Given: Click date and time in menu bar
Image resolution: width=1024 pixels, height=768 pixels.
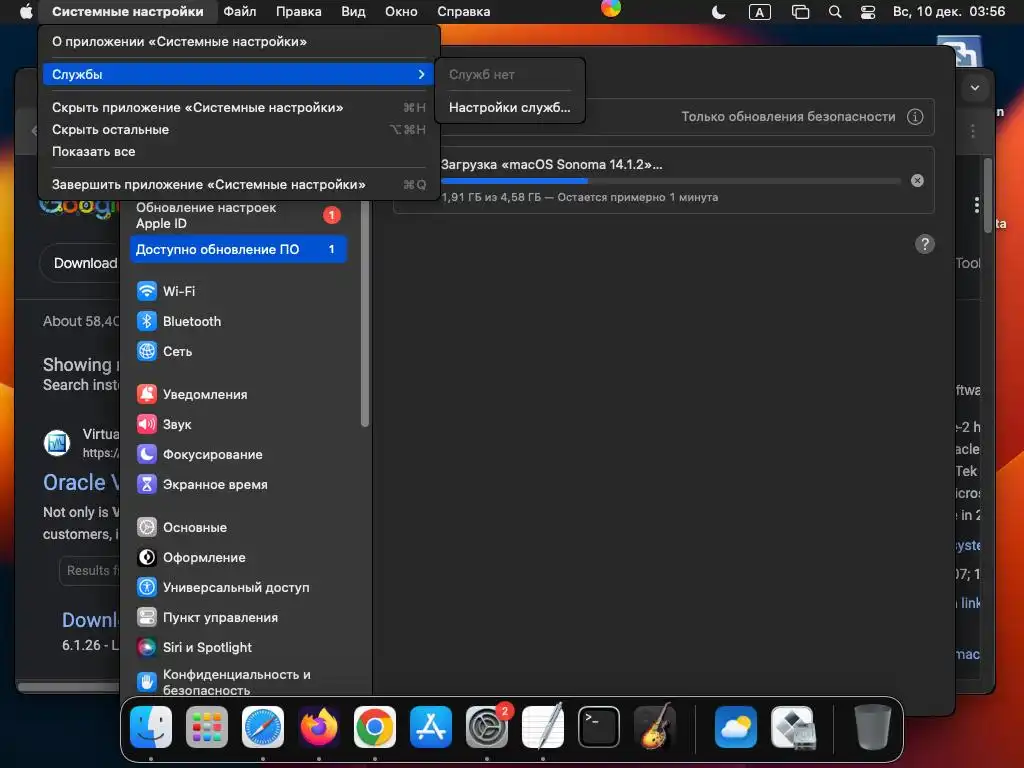Looking at the screenshot, I should pyautogui.click(x=949, y=12).
